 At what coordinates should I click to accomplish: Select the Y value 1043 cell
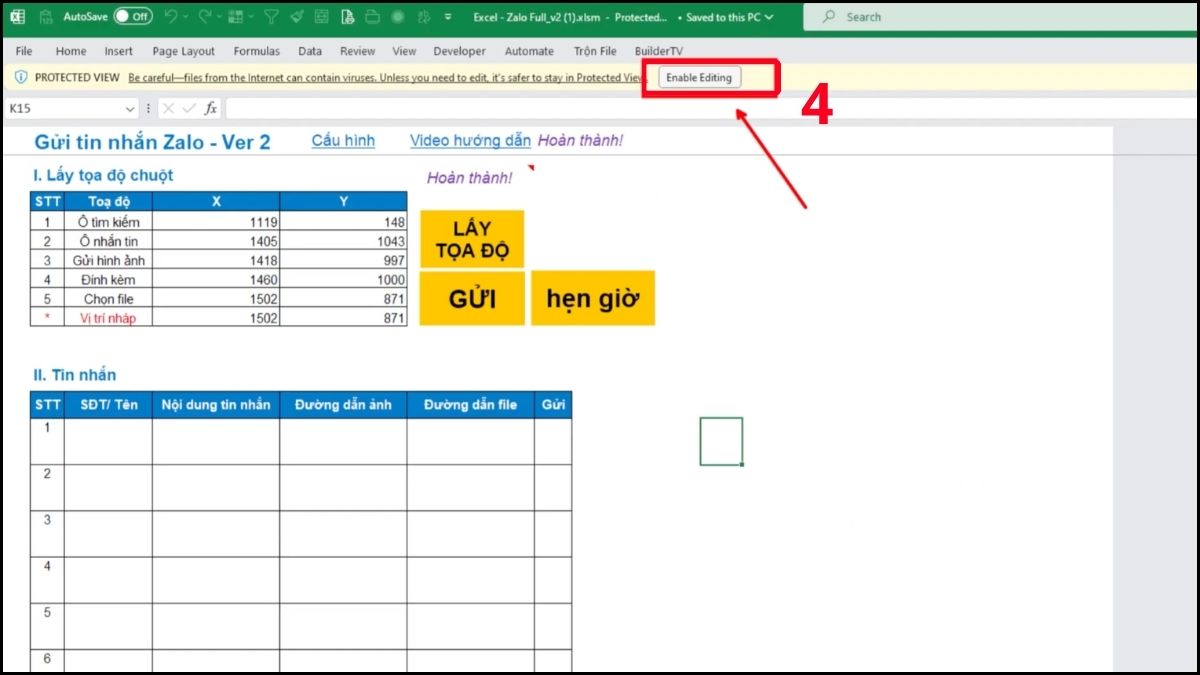click(x=344, y=241)
